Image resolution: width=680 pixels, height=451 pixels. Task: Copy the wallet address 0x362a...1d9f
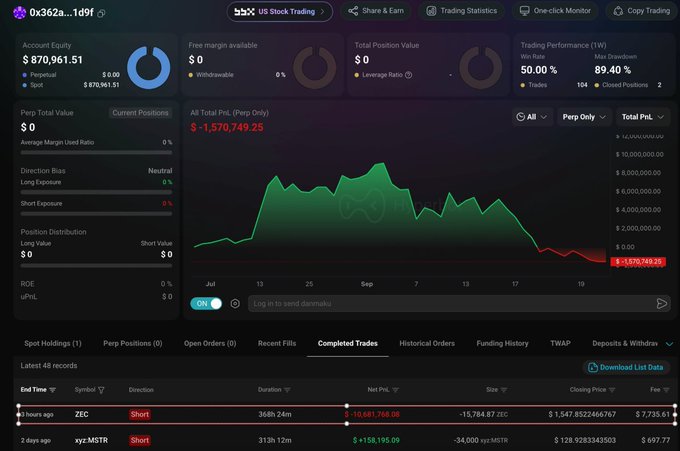click(x=101, y=13)
